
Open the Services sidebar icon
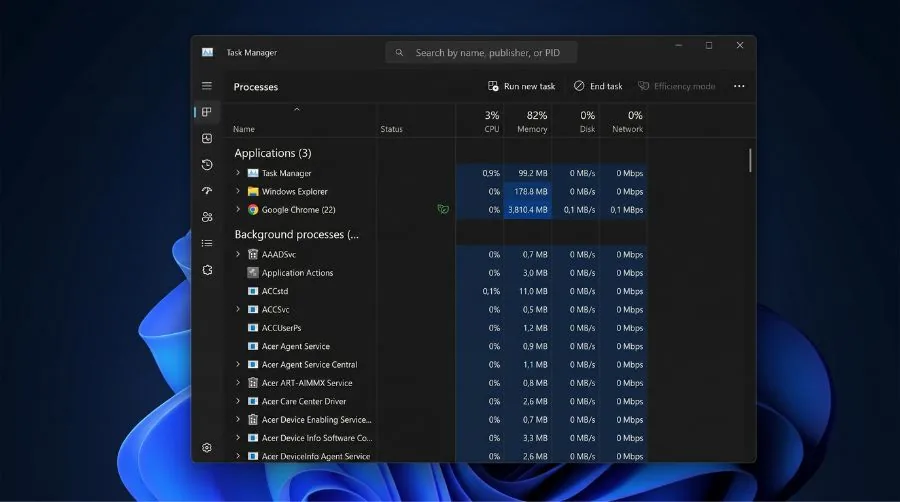click(x=207, y=270)
